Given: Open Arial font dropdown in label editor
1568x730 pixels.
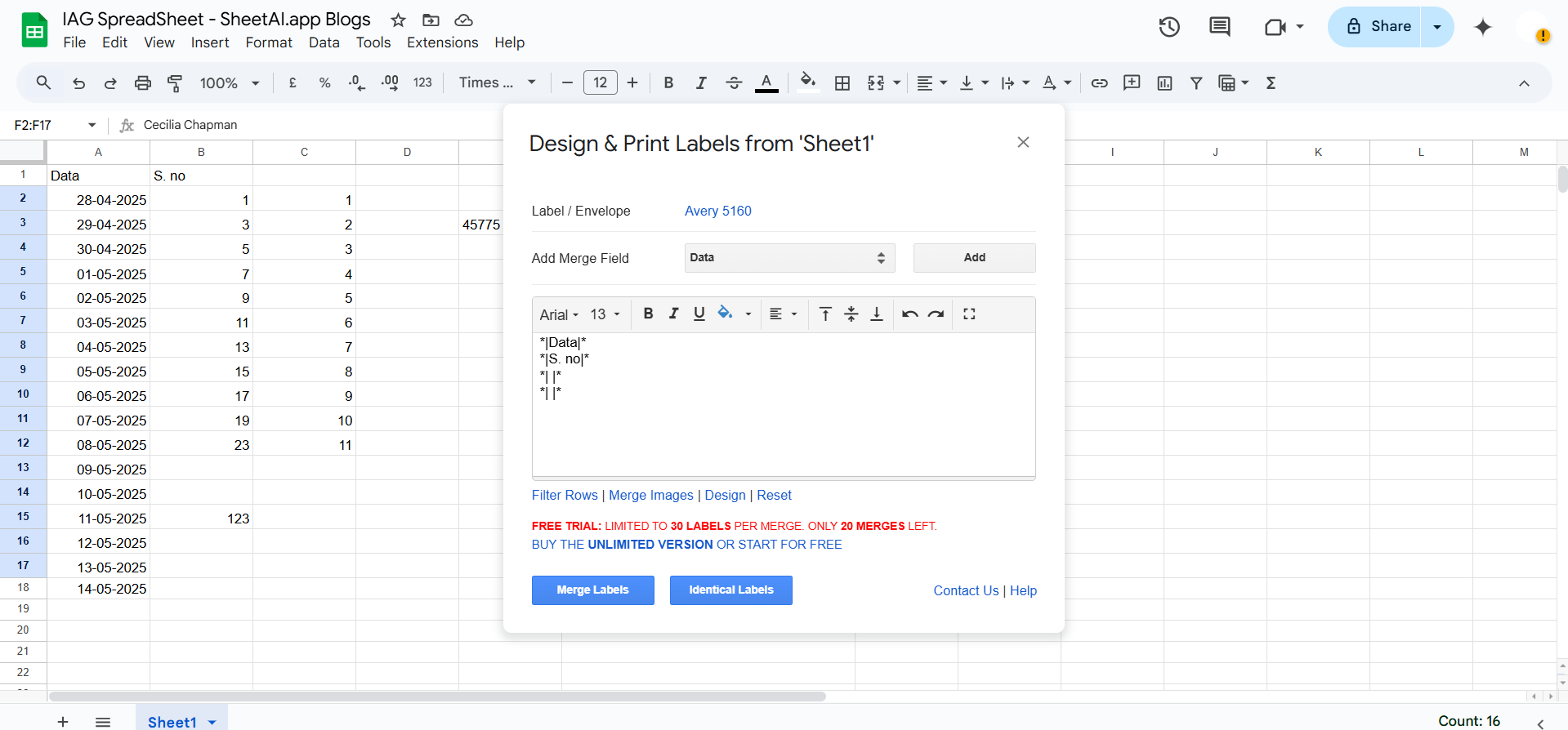Looking at the screenshot, I should (x=559, y=314).
